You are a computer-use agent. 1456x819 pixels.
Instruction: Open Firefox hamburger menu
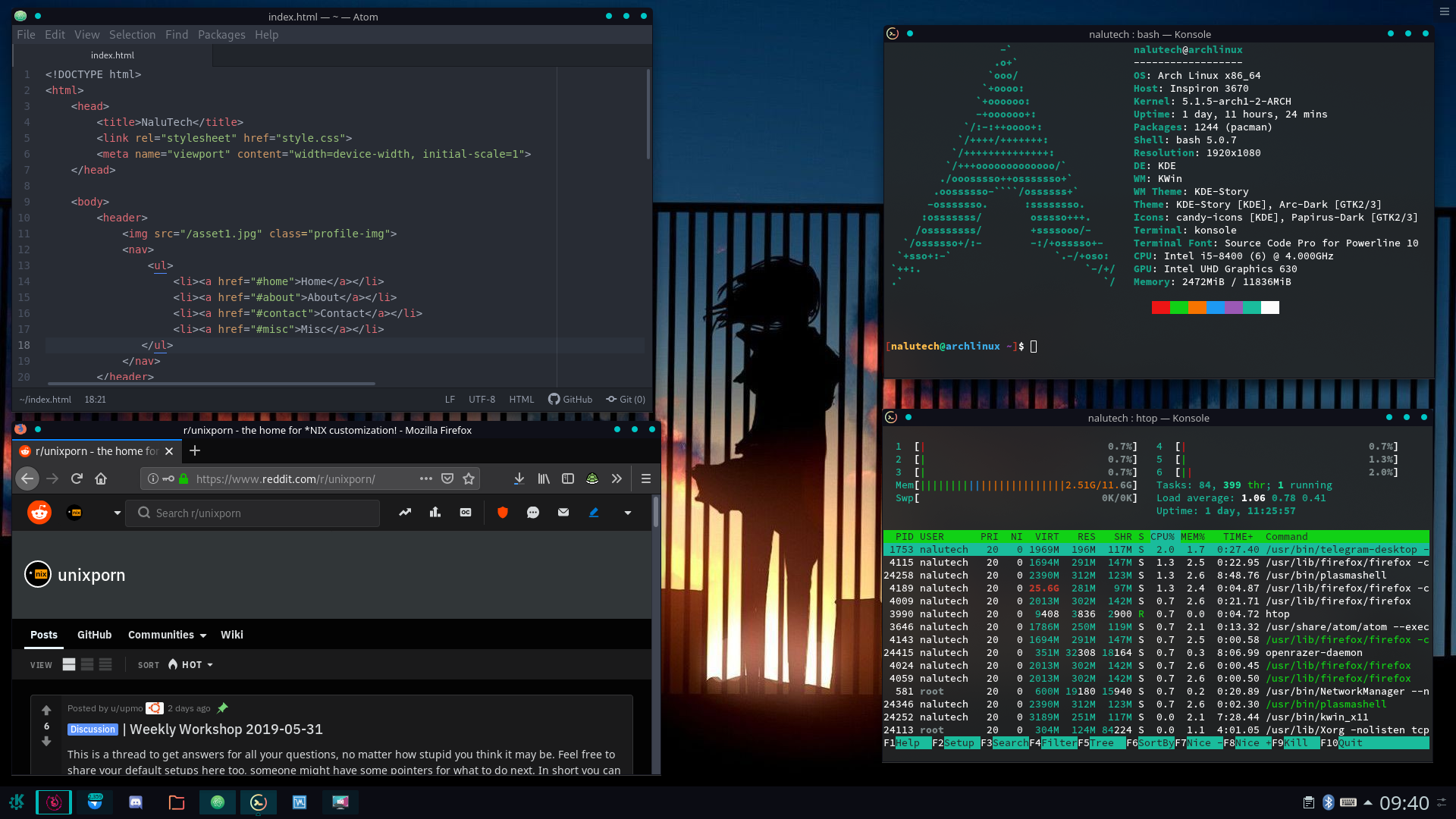coord(646,479)
